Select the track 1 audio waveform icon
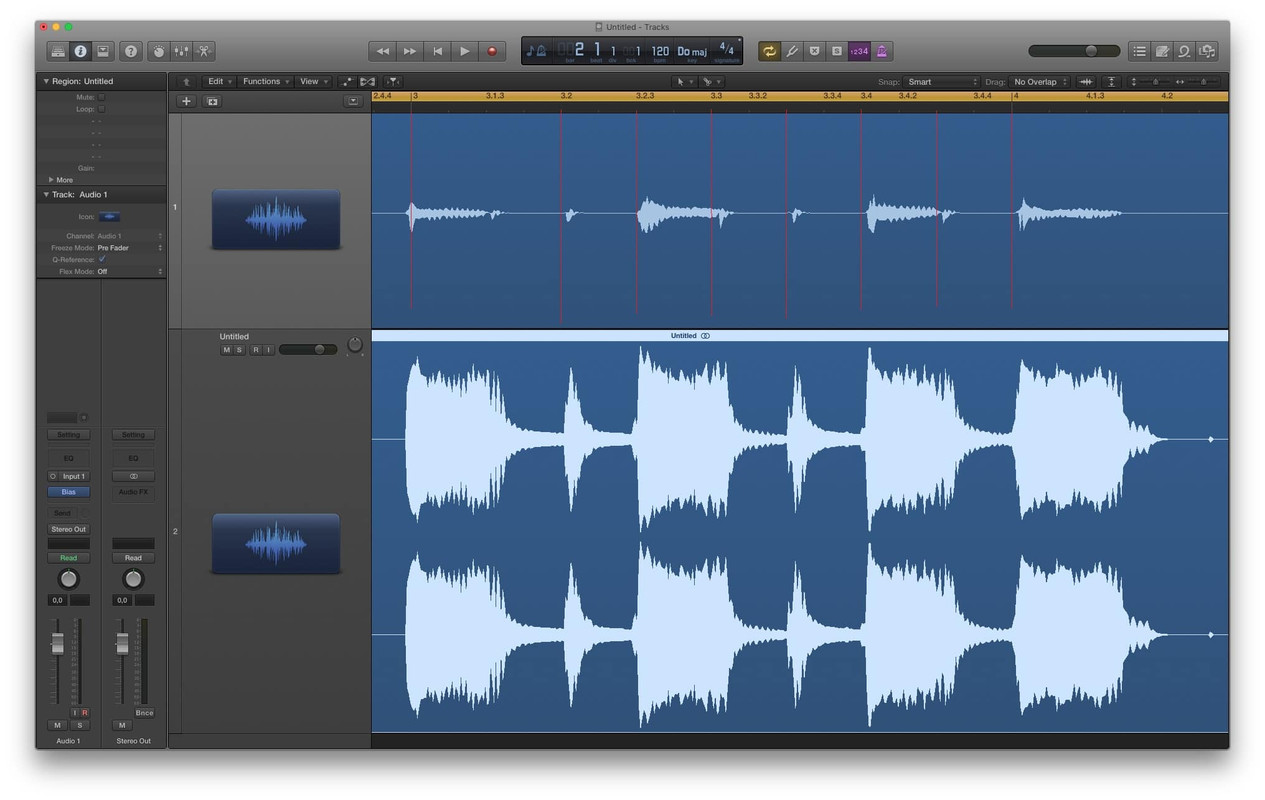Viewport: 1265px width, 800px height. (x=276, y=219)
